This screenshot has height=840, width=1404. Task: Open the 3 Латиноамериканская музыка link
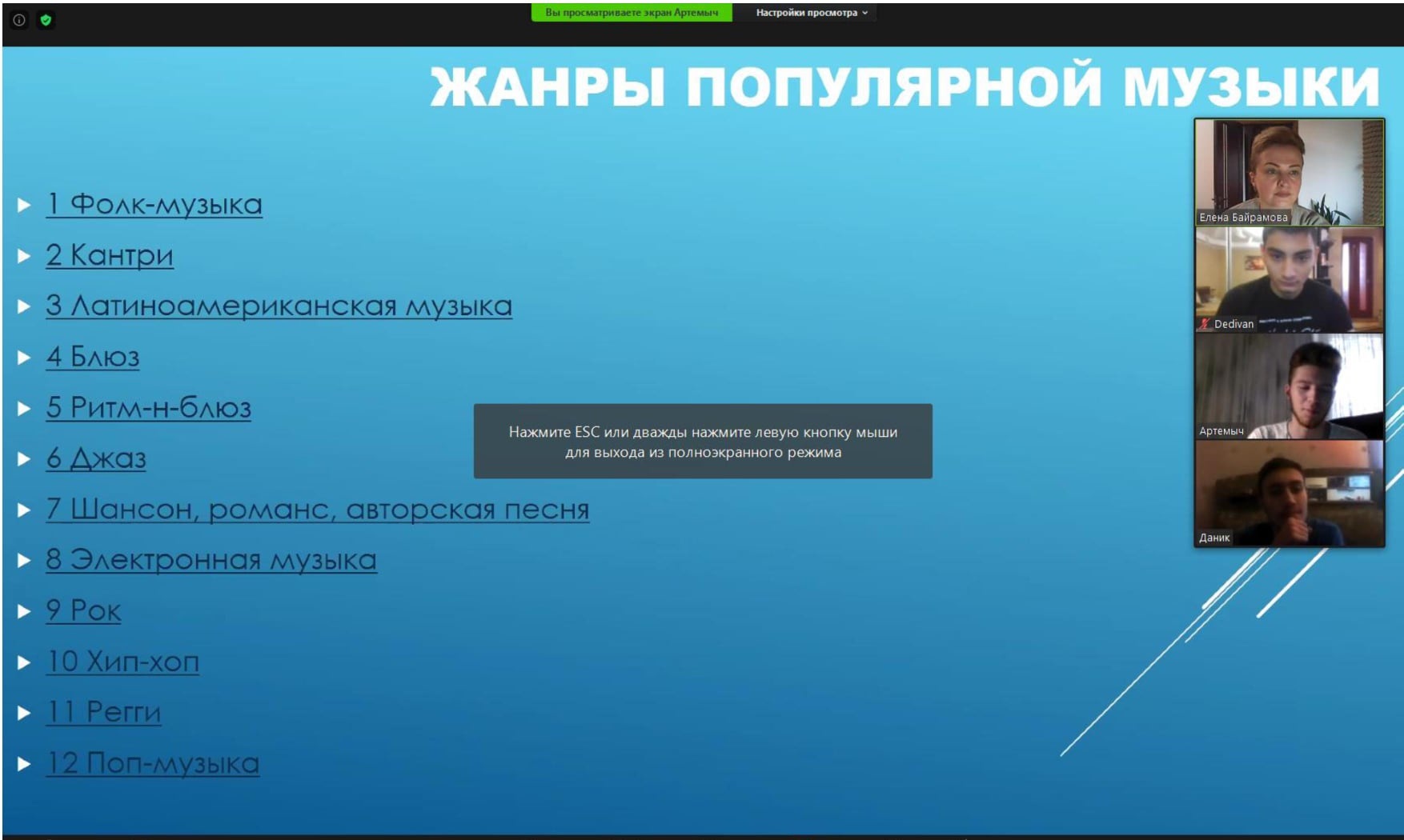279,306
